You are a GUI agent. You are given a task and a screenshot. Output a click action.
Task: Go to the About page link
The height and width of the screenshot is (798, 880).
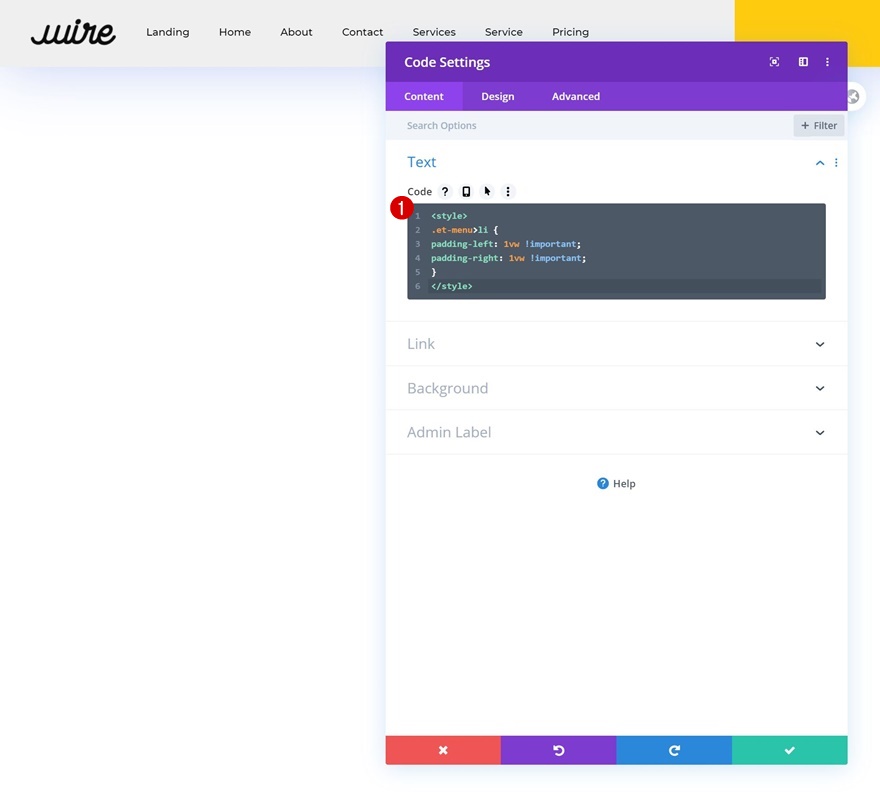(x=296, y=32)
